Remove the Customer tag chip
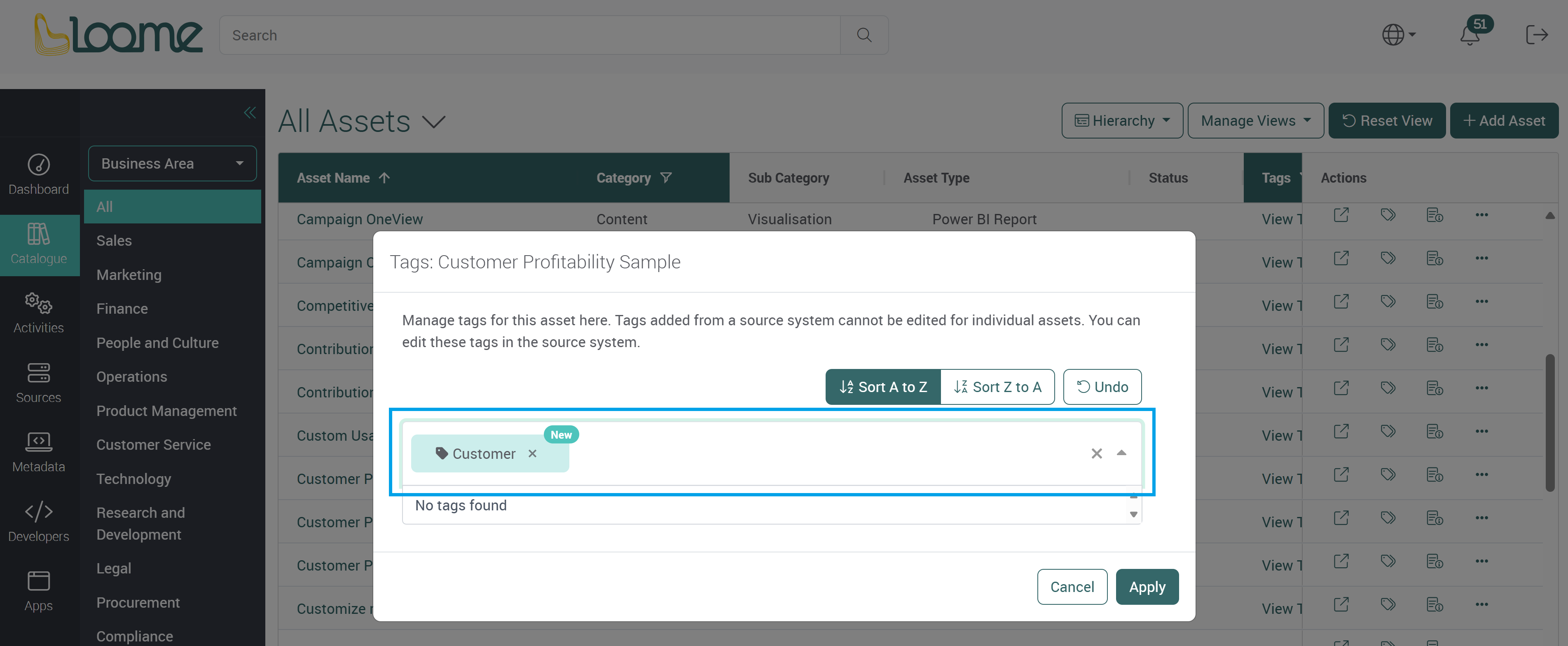Screen dimensions: 1568x646 coord(533,453)
